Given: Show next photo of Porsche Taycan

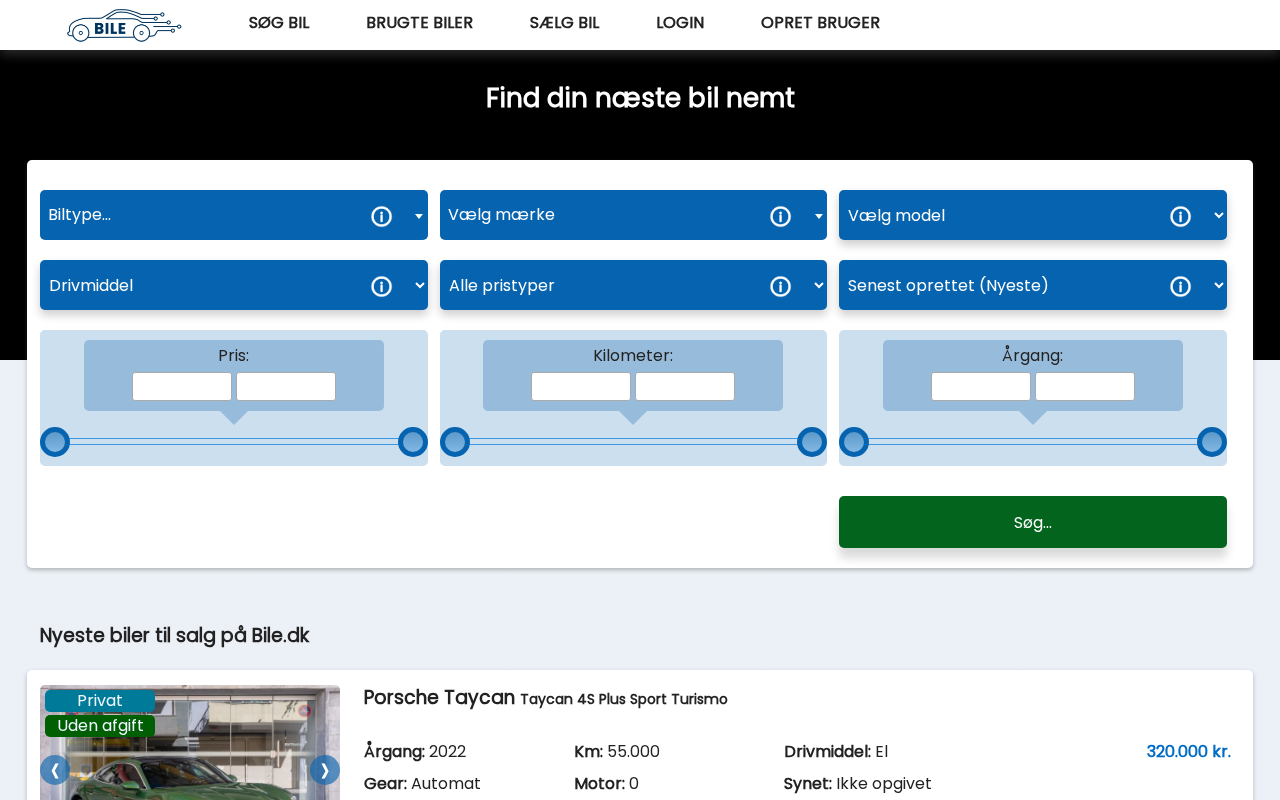Looking at the screenshot, I should 325,770.
